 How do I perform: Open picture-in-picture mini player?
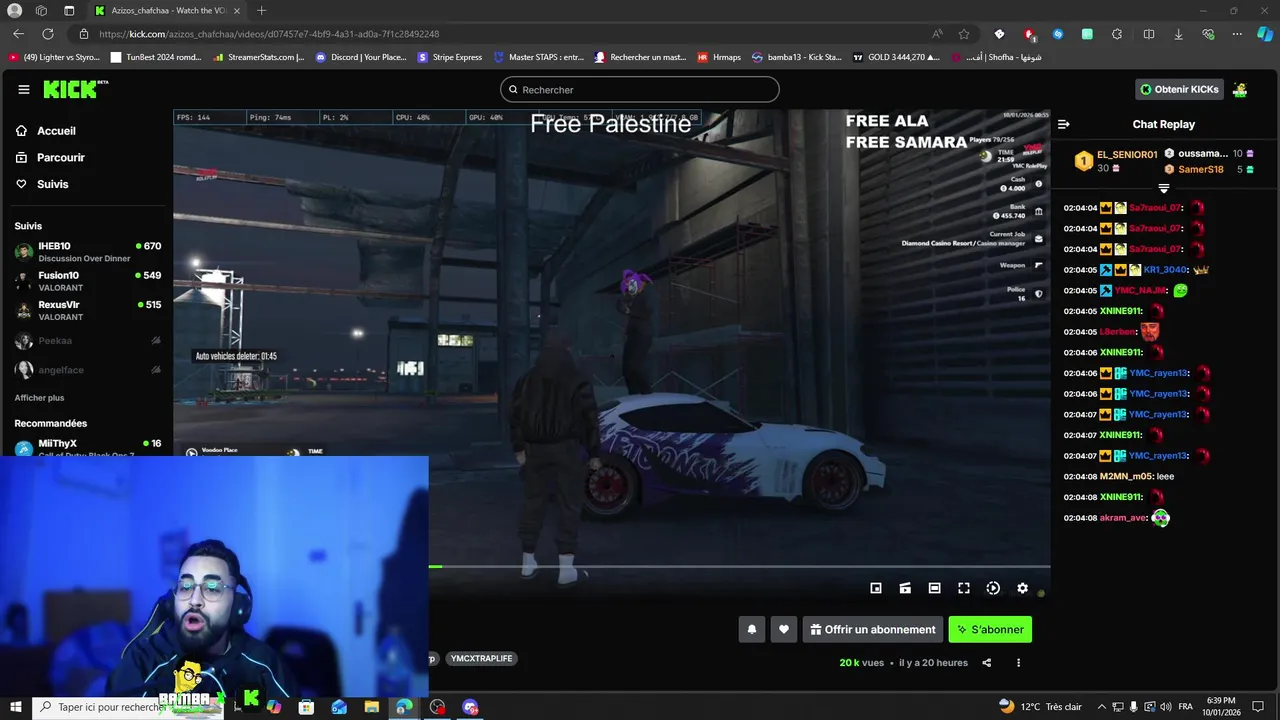coord(876,588)
